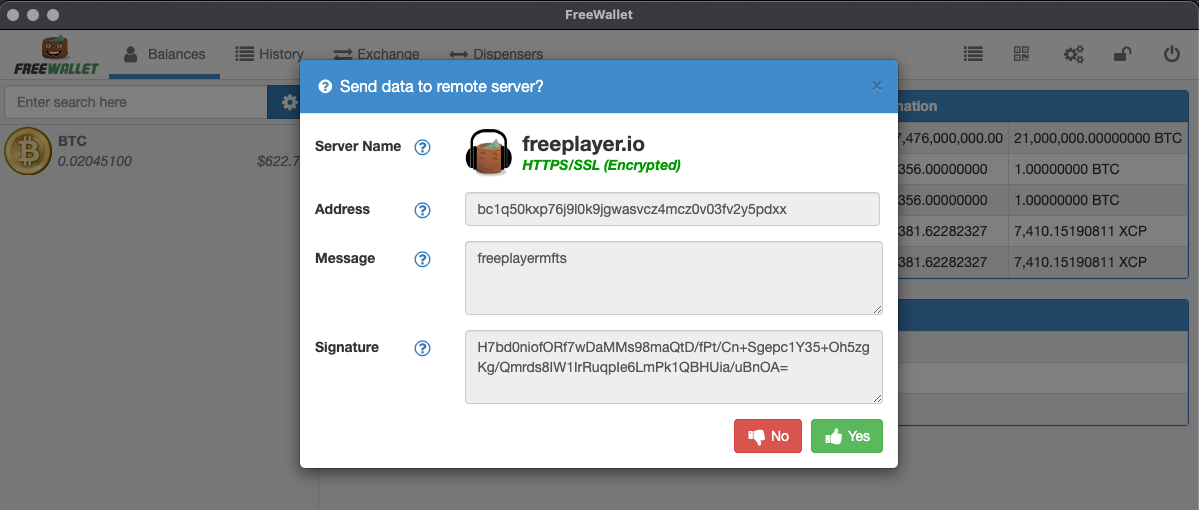Close the Send data dialog with X

(x=876, y=86)
